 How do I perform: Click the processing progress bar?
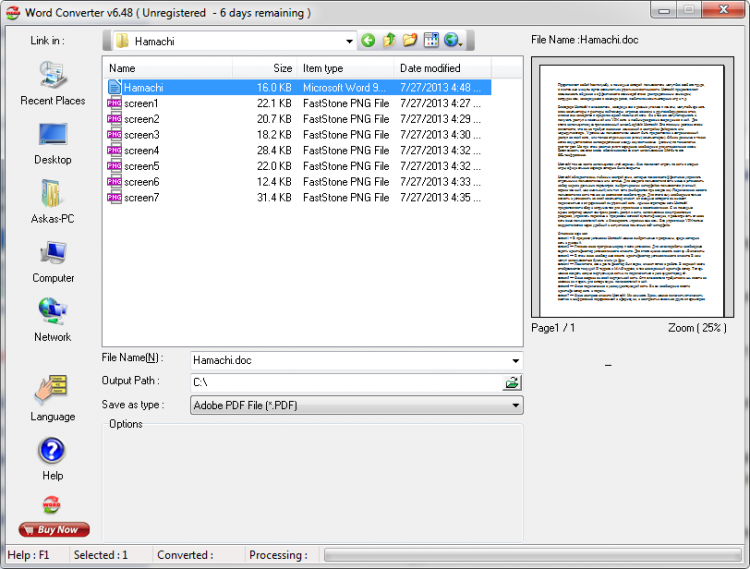pyautogui.click(x=532, y=555)
